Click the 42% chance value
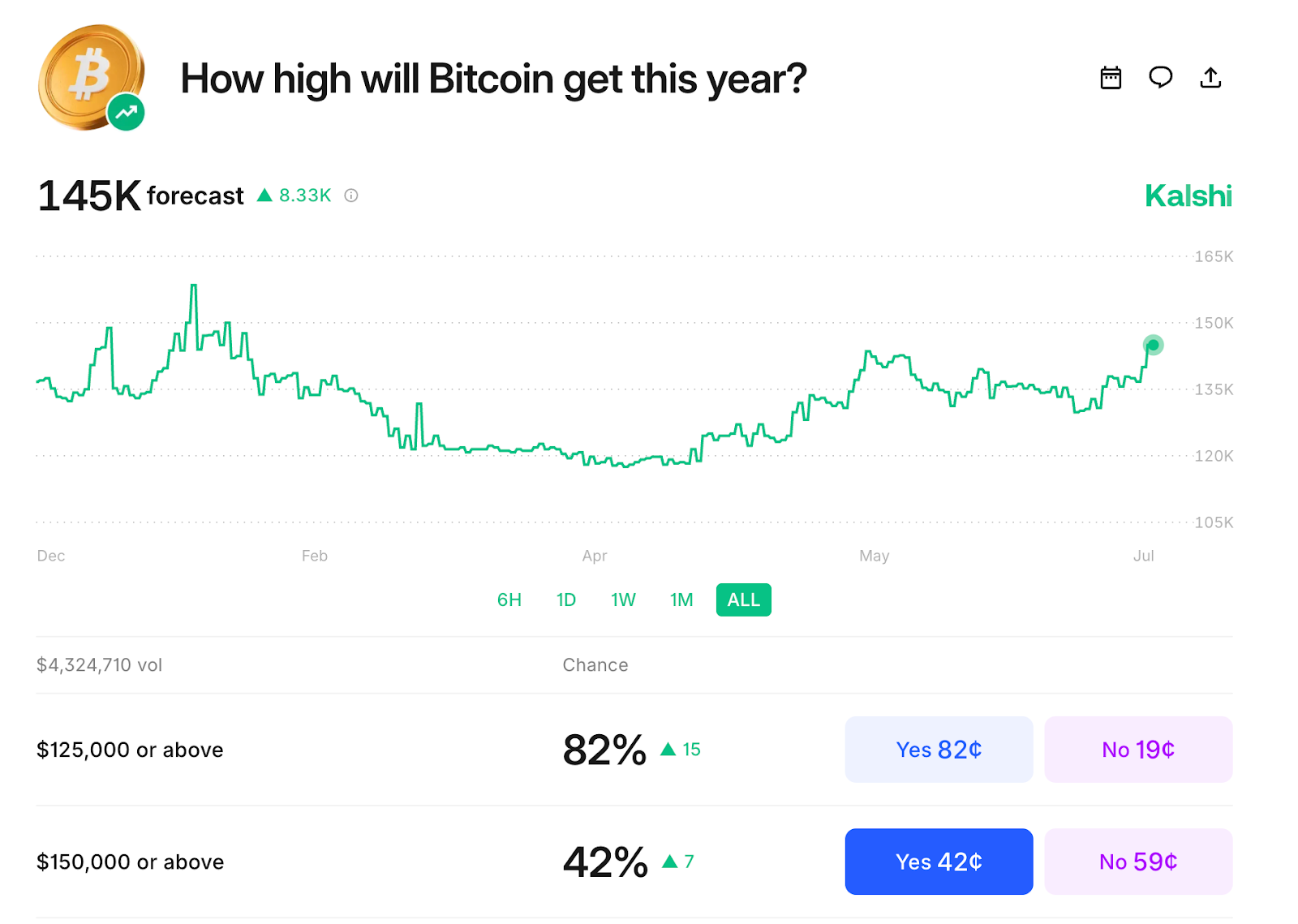The width and height of the screenshot is (1298, 924). pyautogui.click(x=601, y=862)
